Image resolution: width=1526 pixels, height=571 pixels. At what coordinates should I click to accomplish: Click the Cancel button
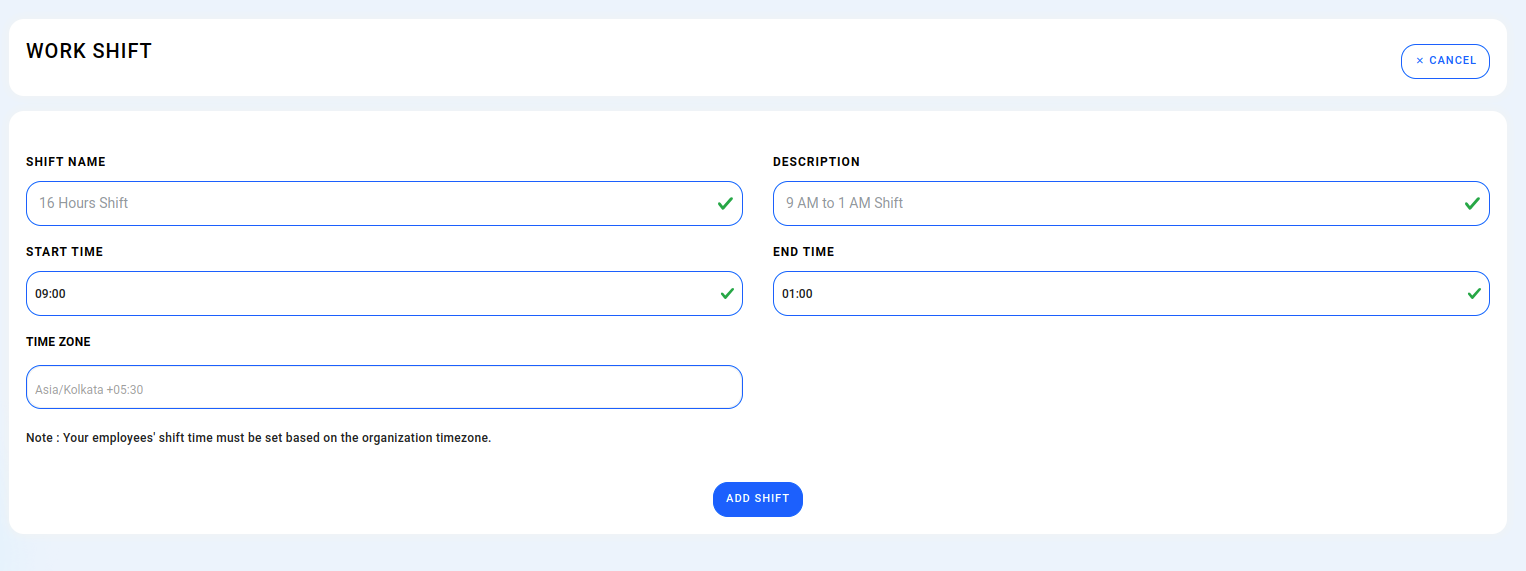click(x=1445, y=61)
